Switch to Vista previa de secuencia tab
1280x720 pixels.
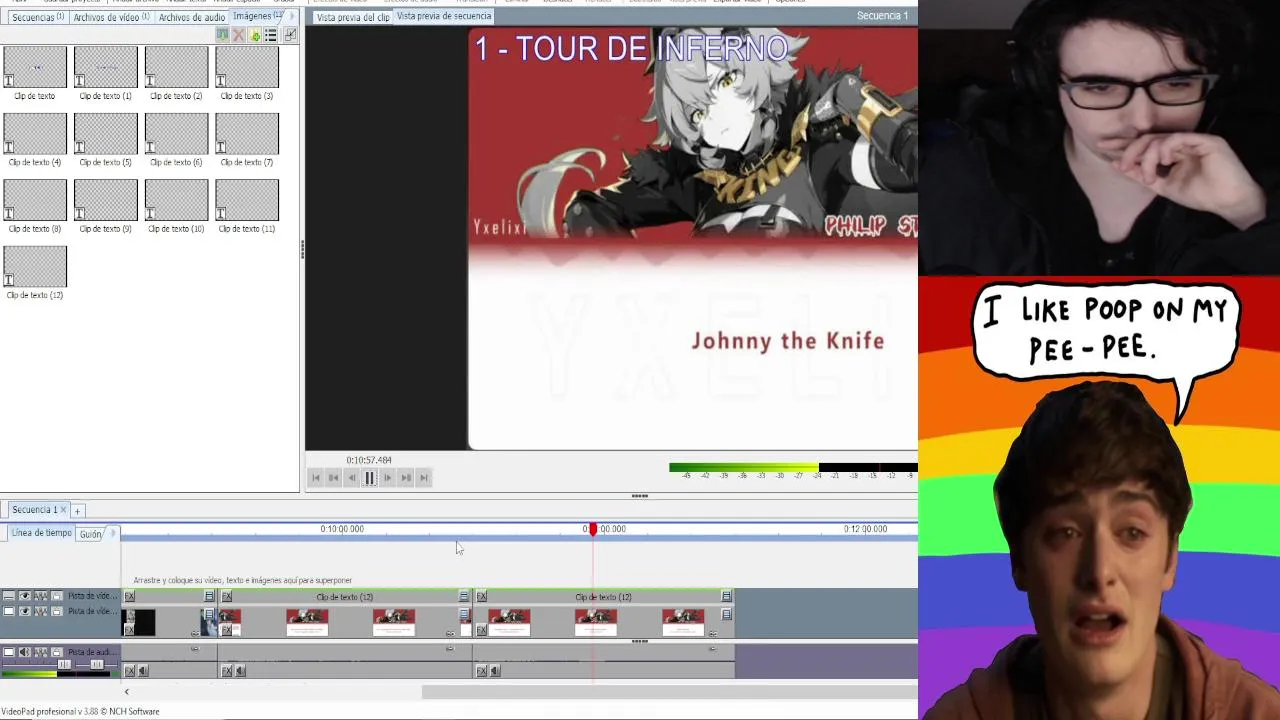click(444, 16)
